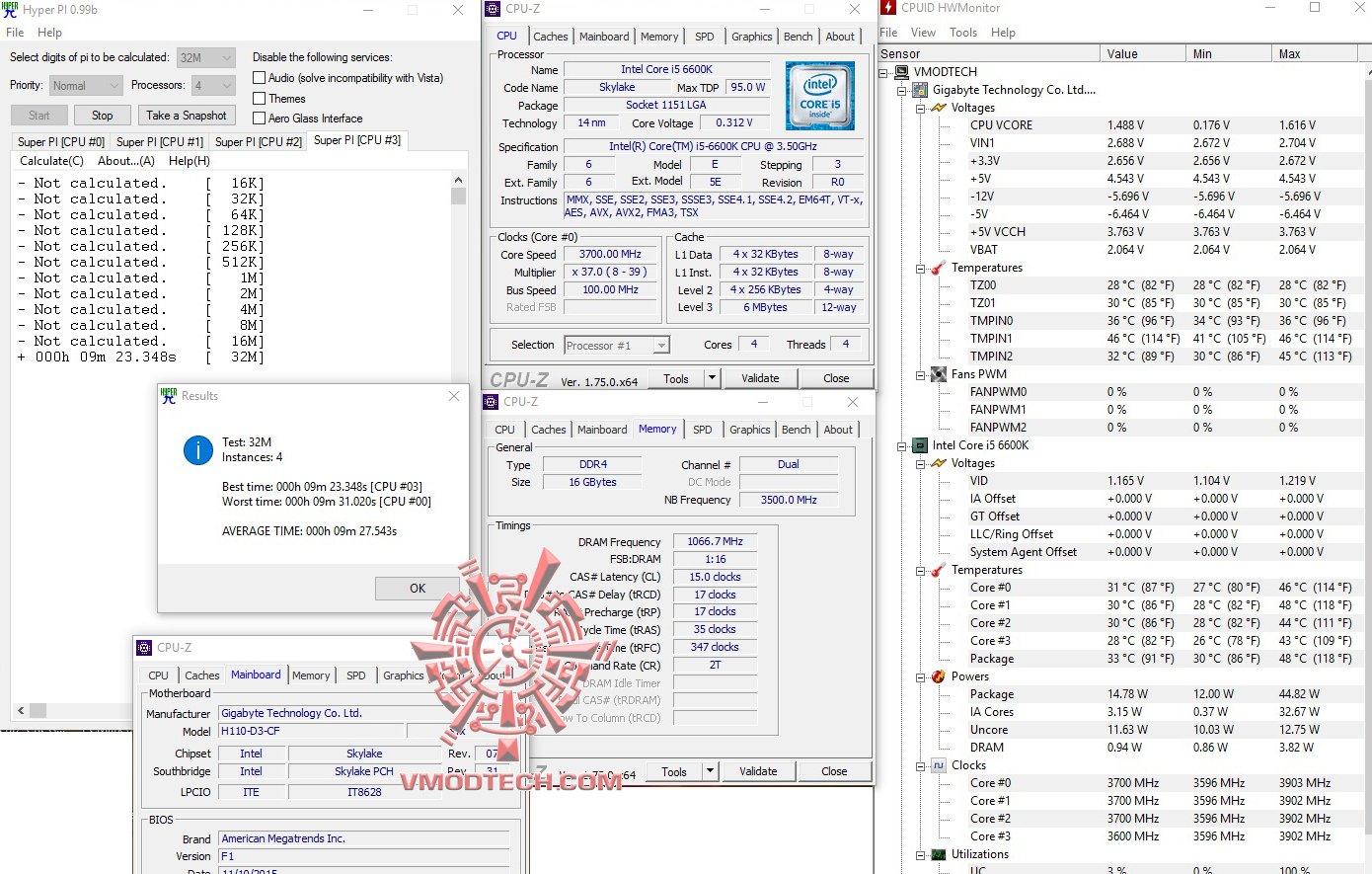Click Close in CPU-Z Memory window

pos(834,771)
